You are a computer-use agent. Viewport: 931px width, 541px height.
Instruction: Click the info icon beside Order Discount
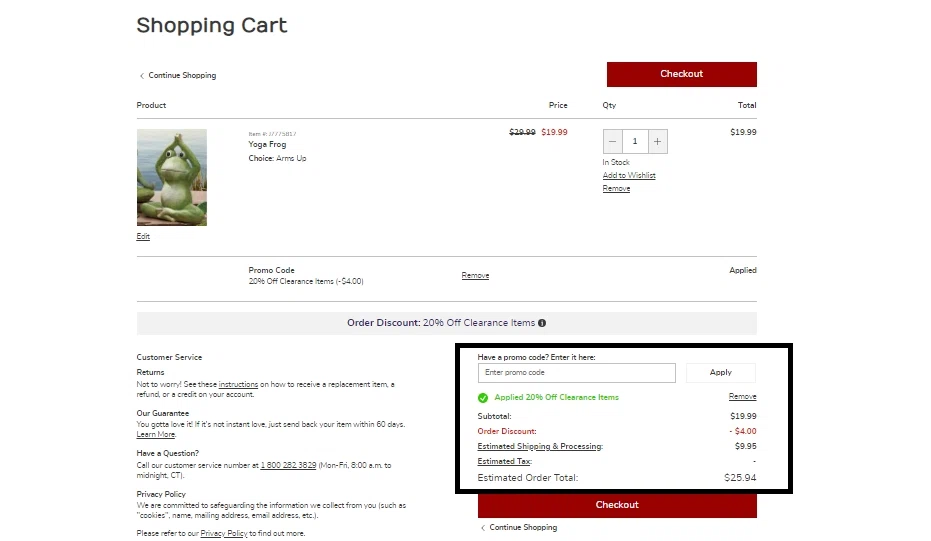coord(542,323)
